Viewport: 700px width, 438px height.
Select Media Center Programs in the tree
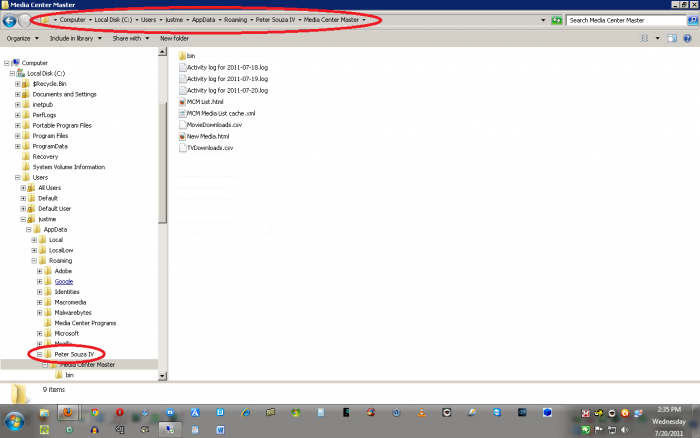[x=85, y=323]
